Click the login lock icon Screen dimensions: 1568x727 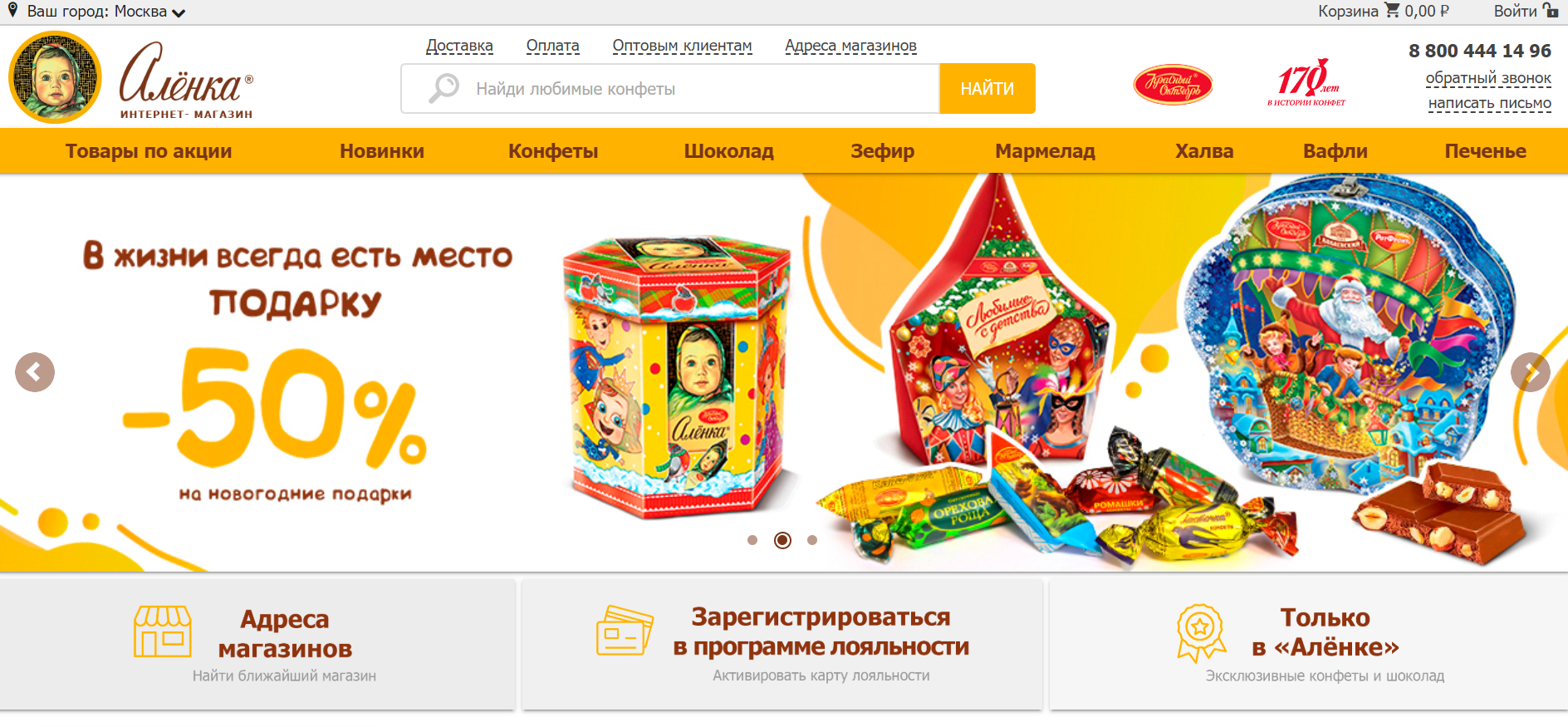click(1551, 10)
